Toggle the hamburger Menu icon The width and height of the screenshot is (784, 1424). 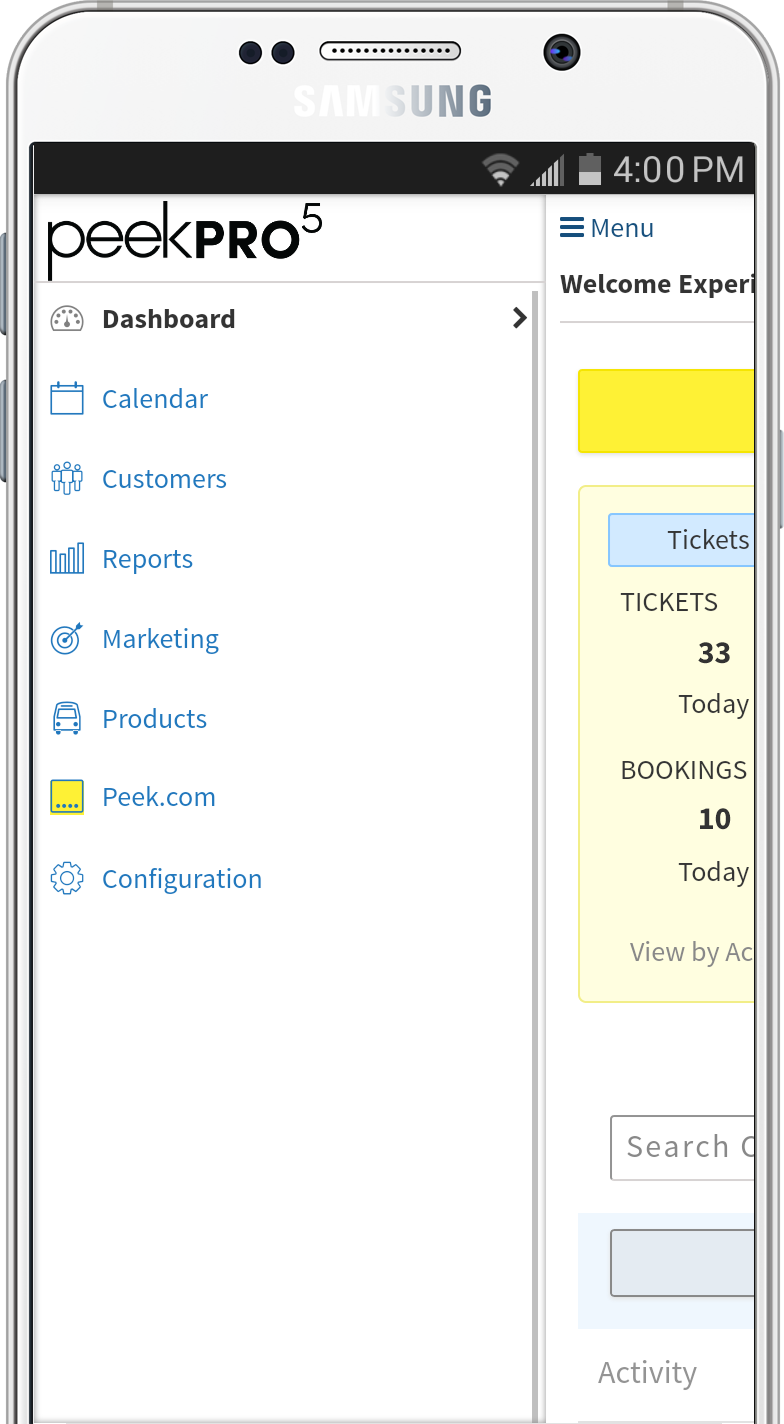click(572, 228)
